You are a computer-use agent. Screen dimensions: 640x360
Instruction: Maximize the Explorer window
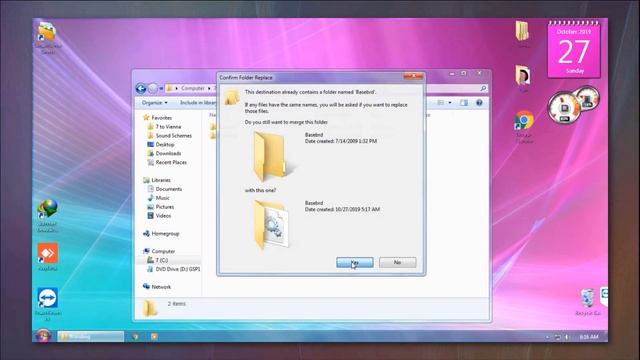[x=464, y=73]
